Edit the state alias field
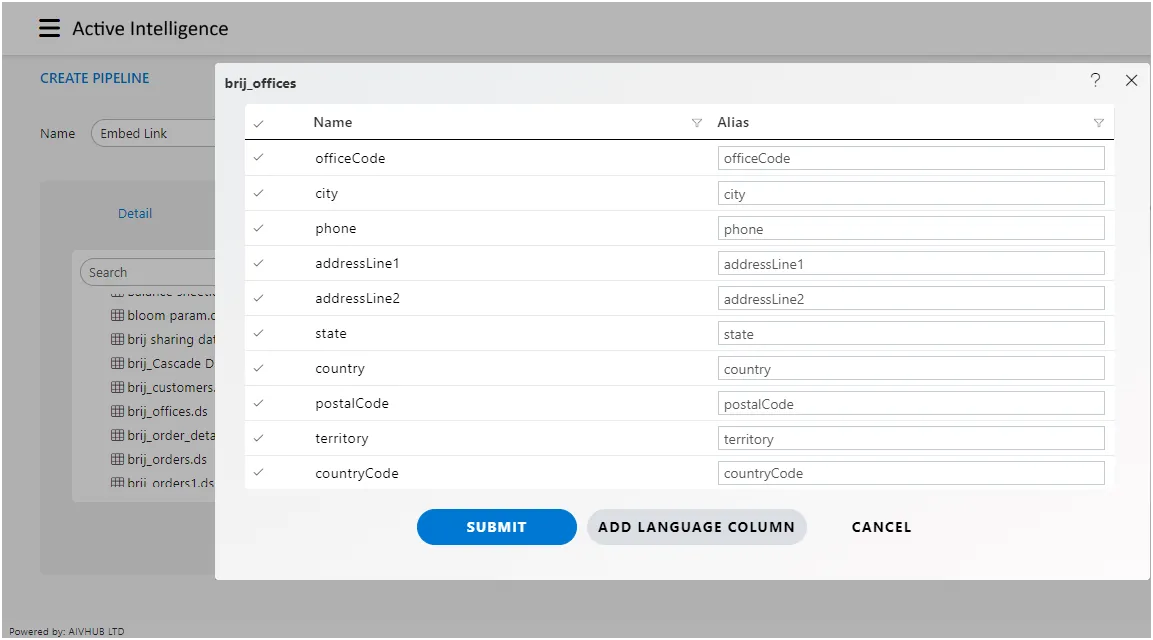 pyautogui.click(x=911, y=333)
